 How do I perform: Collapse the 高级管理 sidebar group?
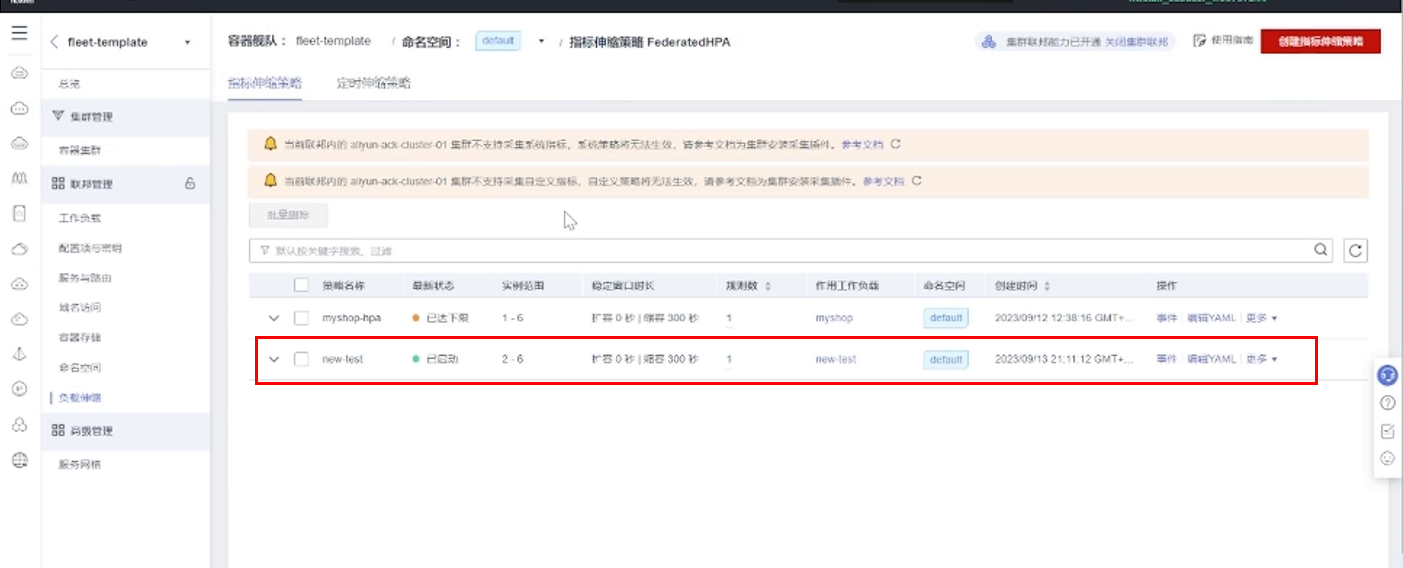point(126,431)
